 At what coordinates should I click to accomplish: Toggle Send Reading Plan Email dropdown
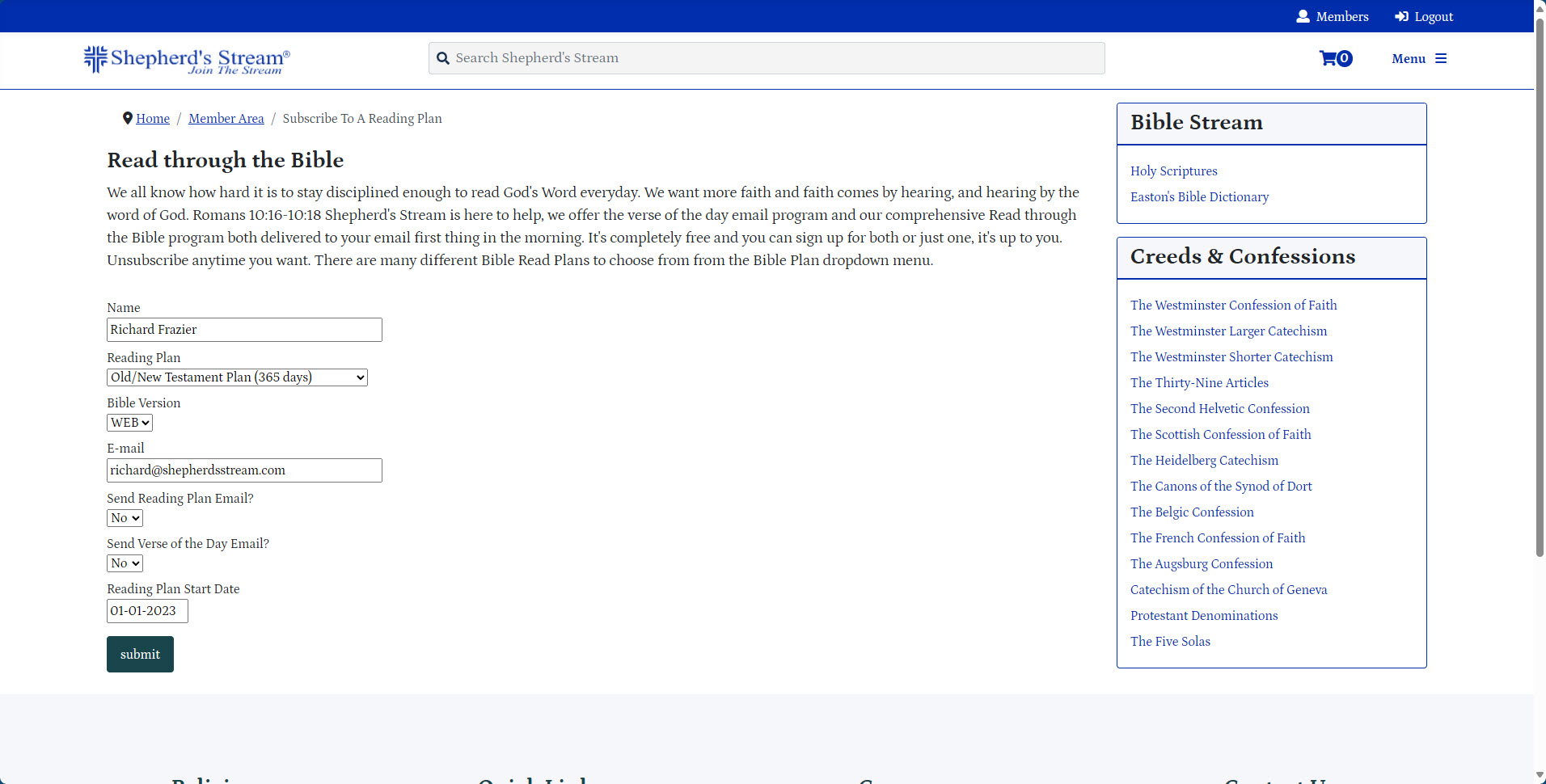click(x=125, y=518)
